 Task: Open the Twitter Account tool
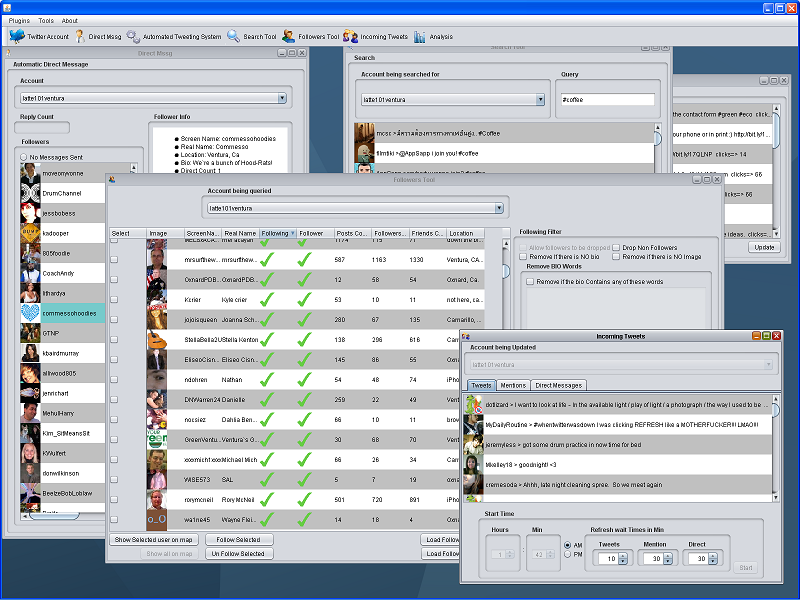tap(39, 36)
